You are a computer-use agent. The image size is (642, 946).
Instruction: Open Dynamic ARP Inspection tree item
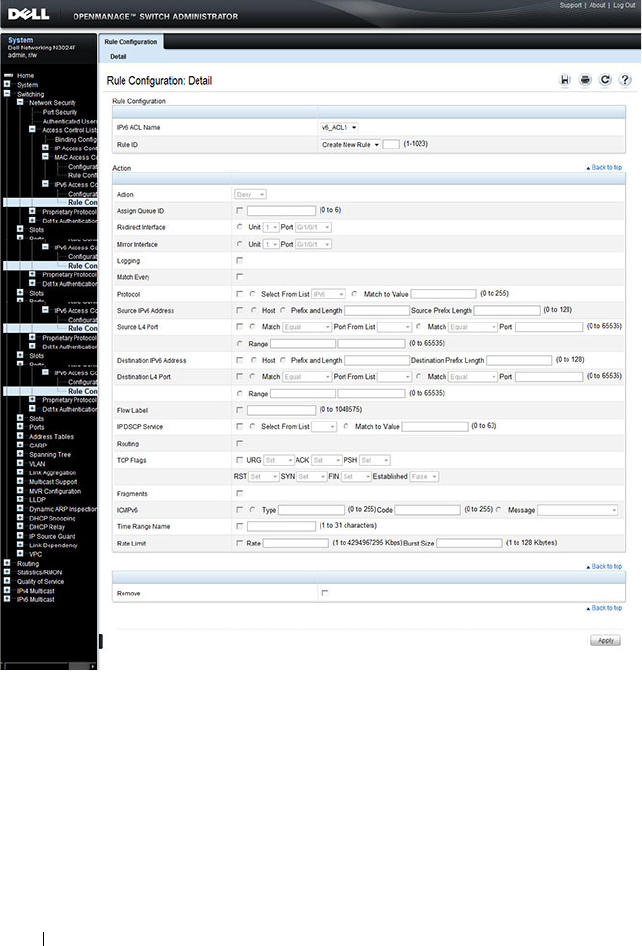pyautogui.click(x=63, y=509)
